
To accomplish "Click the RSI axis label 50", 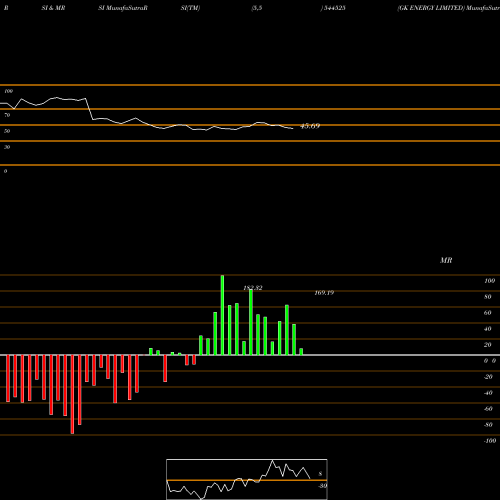I will pyautogui.click(x=7, y=131).
